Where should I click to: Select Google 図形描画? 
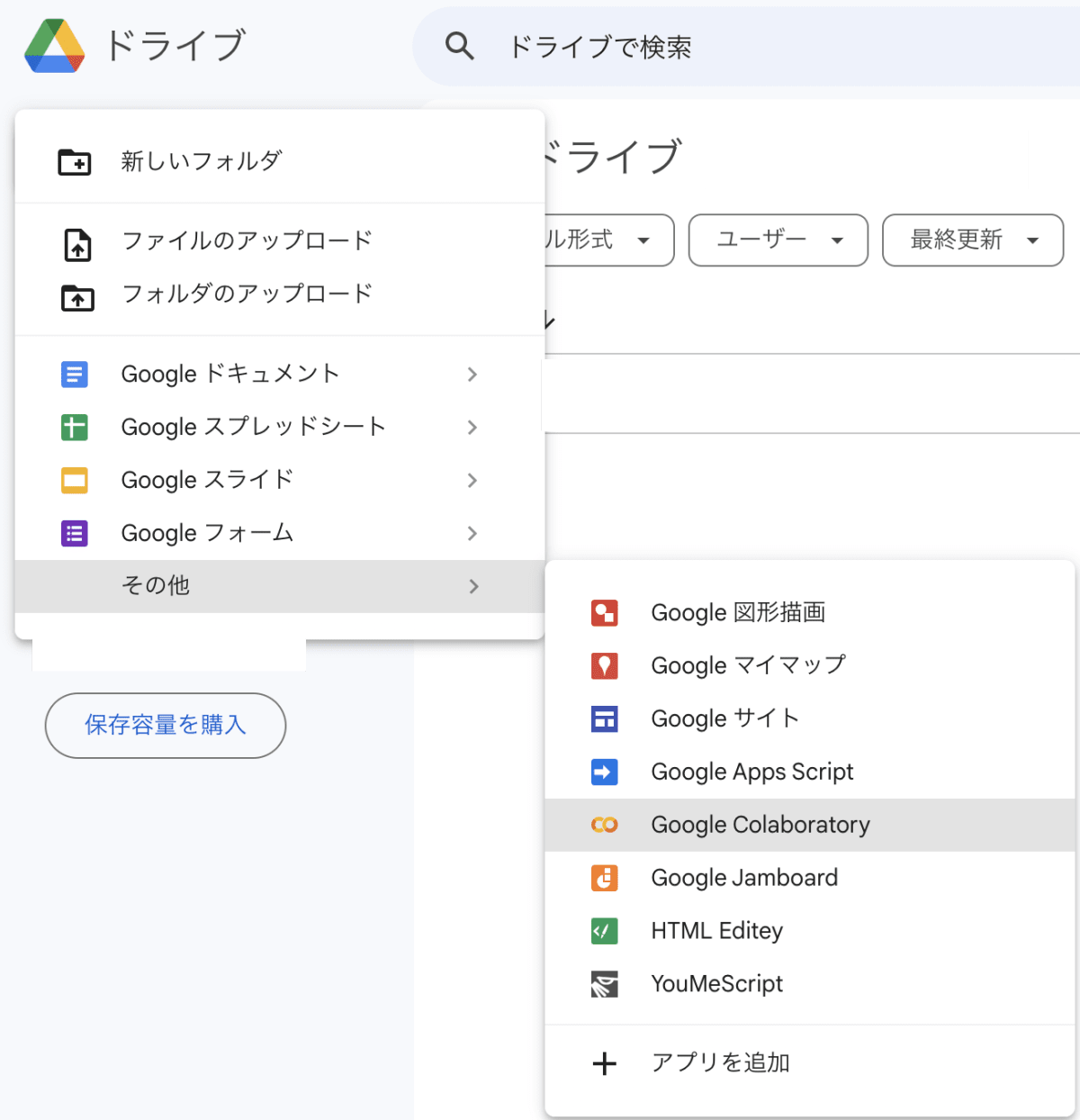point(810,613)
